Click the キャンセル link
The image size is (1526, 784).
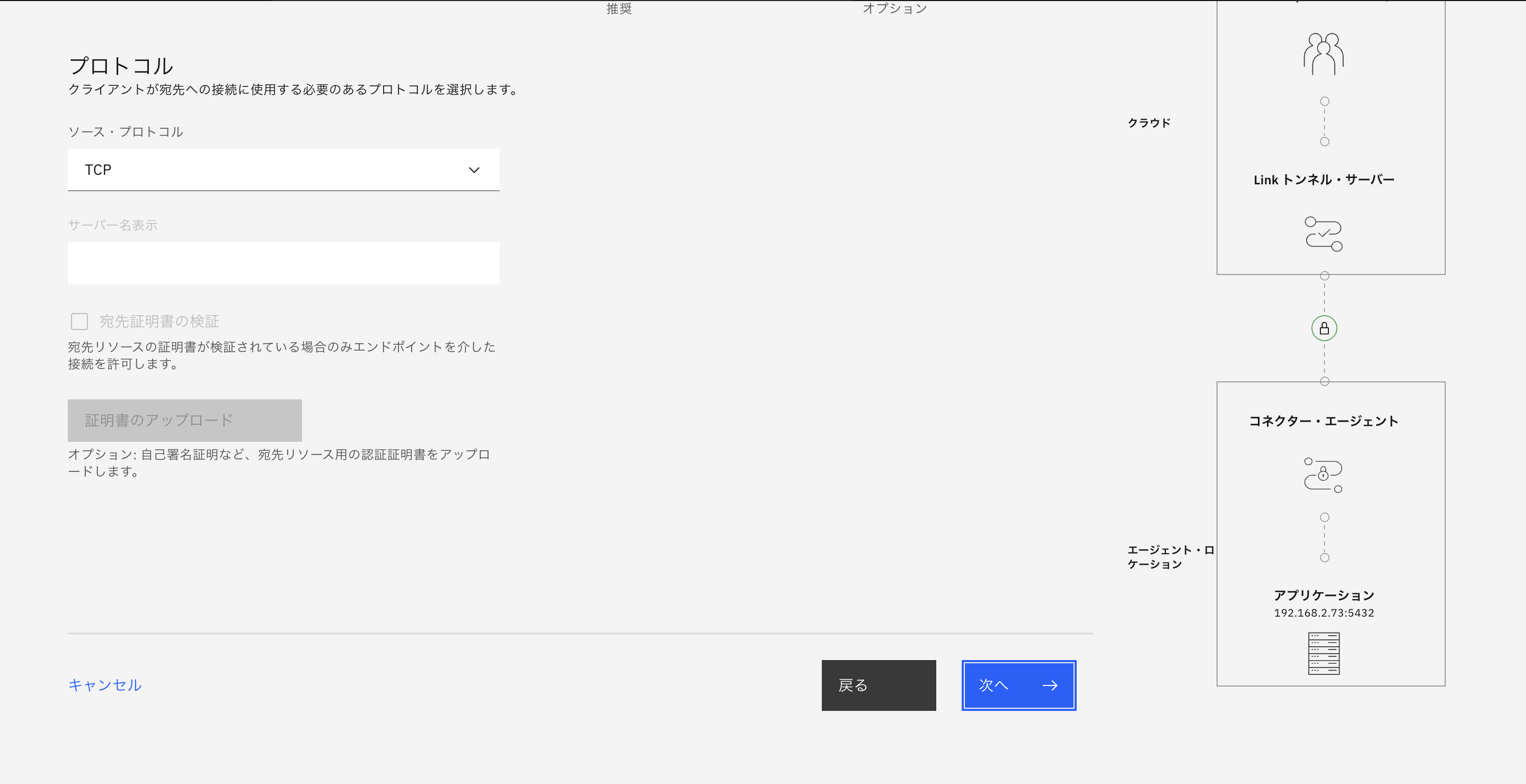click(x=105, y=685)
